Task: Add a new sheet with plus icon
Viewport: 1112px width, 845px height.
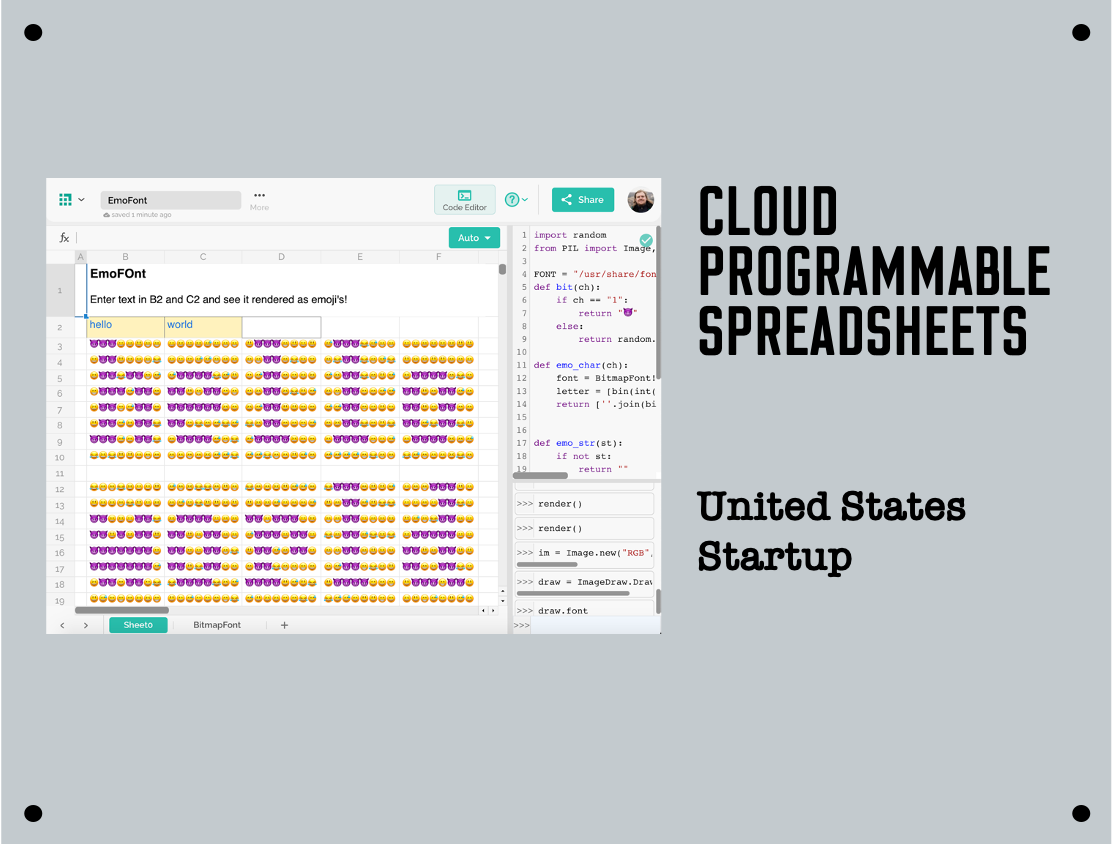Action: tap(284, 625)
